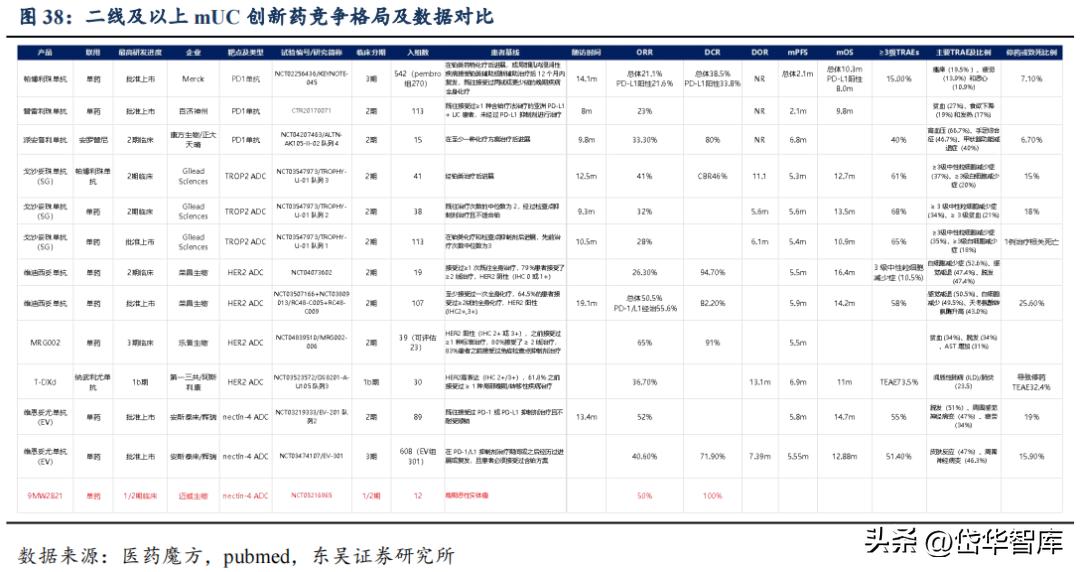Click the mPFS value '6.9m'

(x=798, y=382)
